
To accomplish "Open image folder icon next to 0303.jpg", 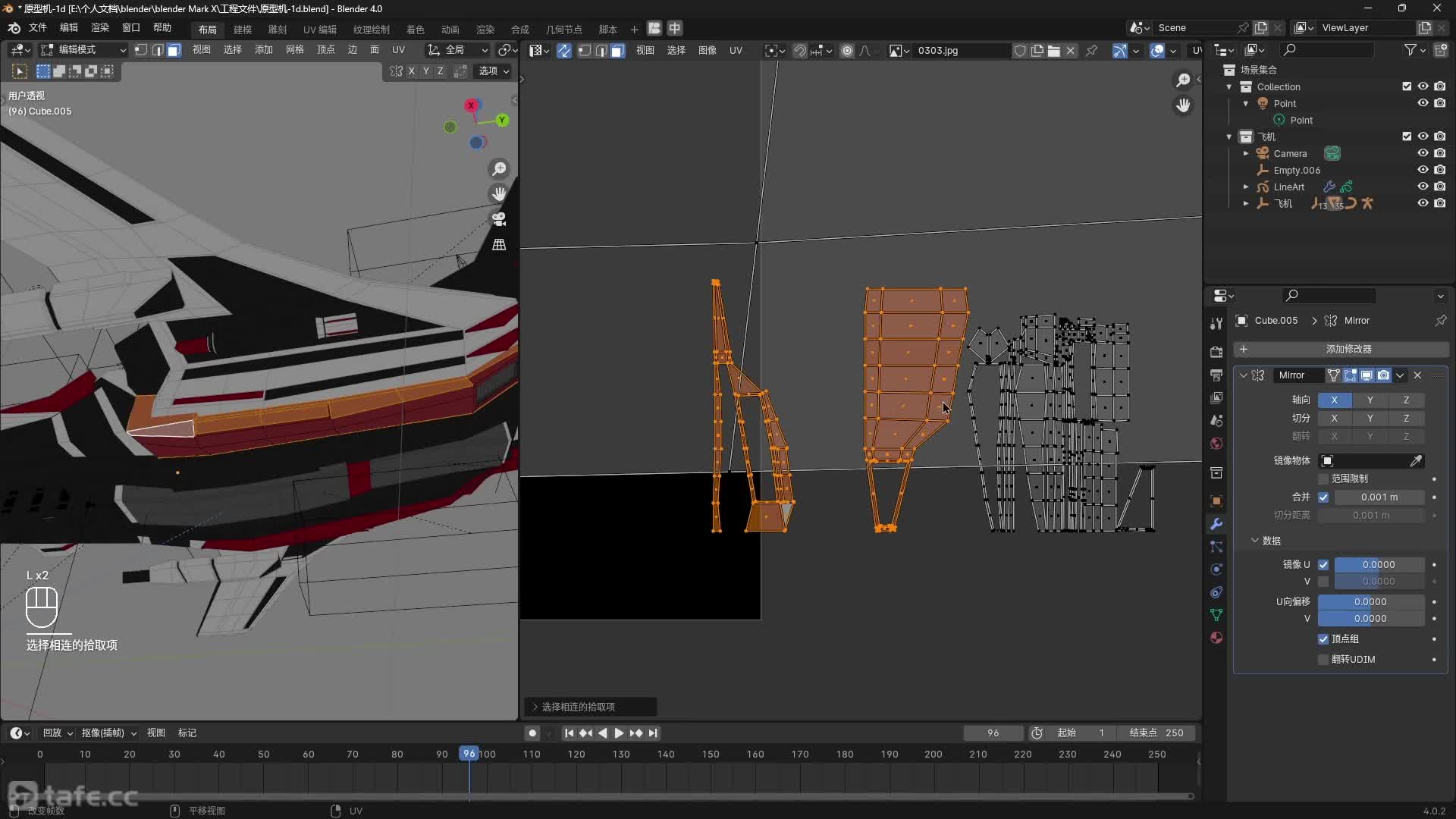I will click(1054, 51).
